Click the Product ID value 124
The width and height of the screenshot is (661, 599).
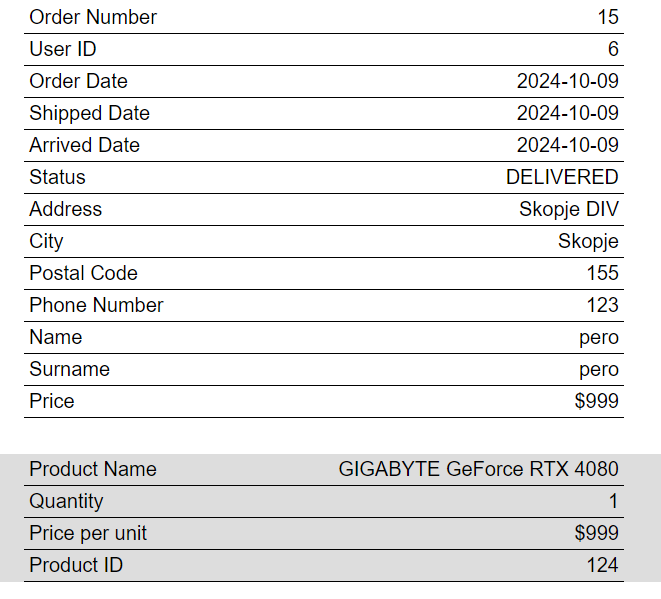pos(602,565)
